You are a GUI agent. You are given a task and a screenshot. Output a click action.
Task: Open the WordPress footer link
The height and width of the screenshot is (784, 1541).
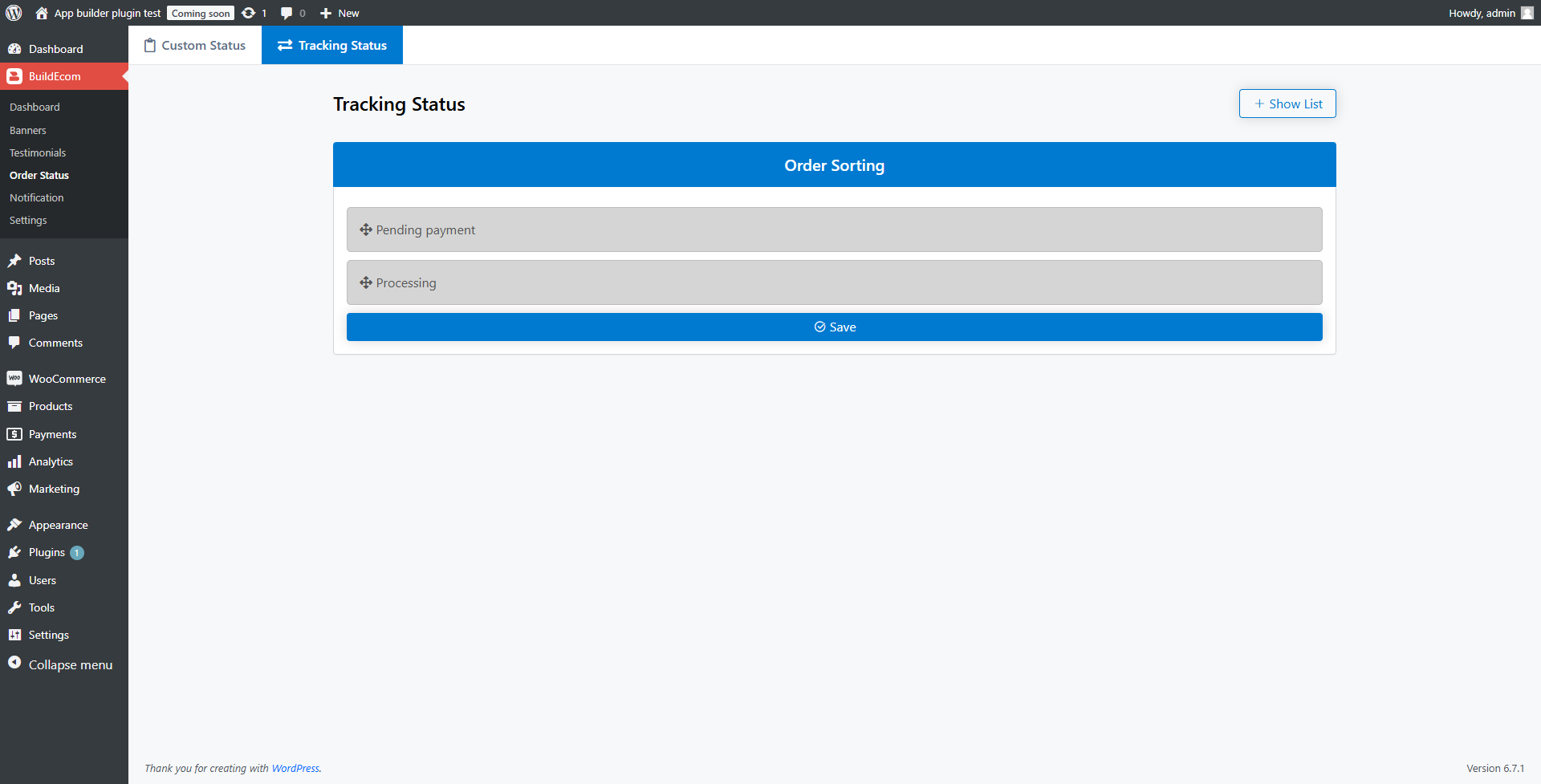tap(295, 769)
